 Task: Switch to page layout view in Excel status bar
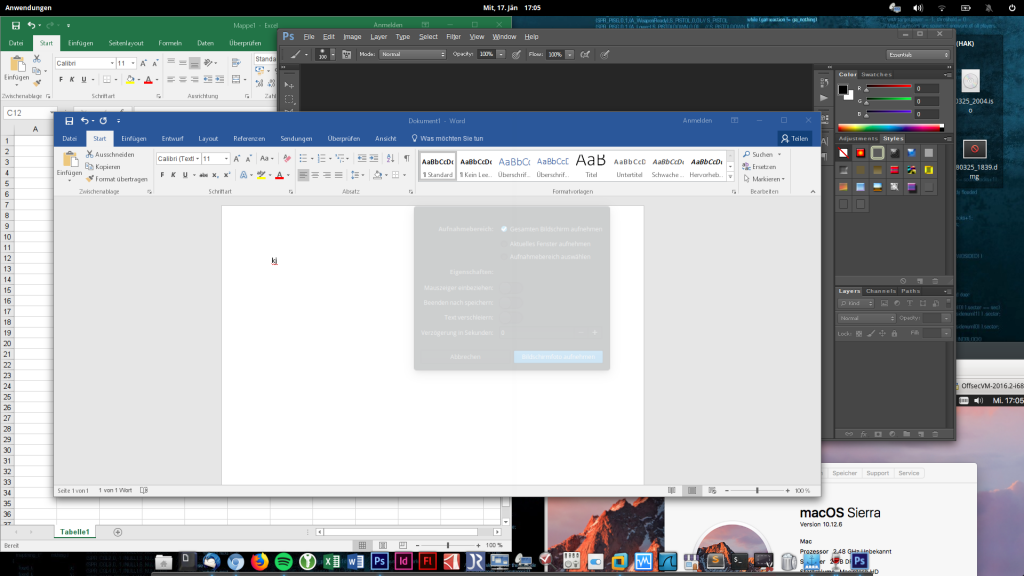coord(383,545)
